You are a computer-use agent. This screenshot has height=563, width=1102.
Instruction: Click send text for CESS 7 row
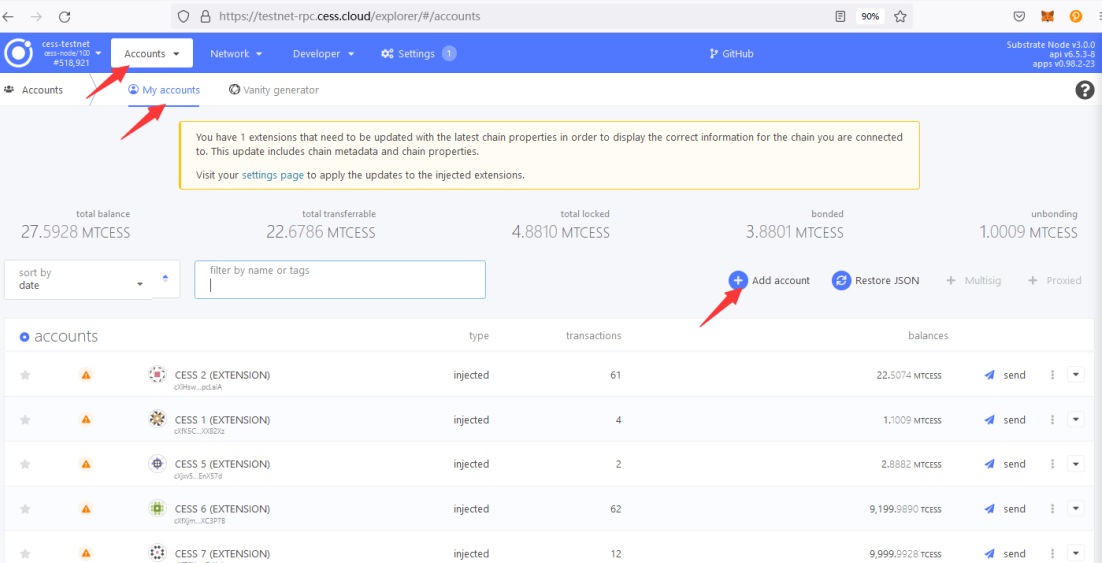tap(1014, 554)
